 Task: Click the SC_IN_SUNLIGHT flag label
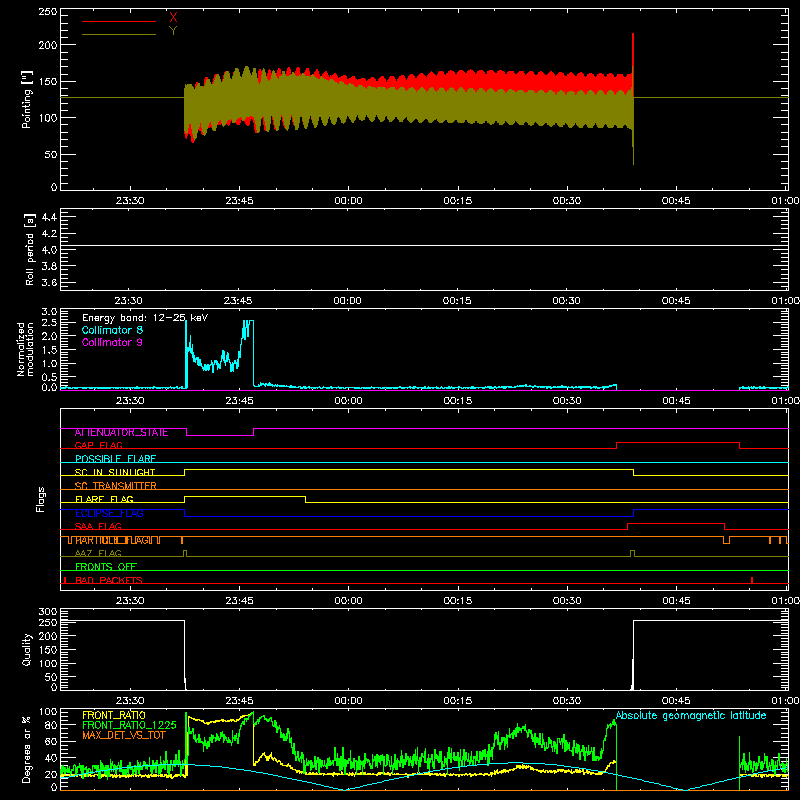point(115,472)
